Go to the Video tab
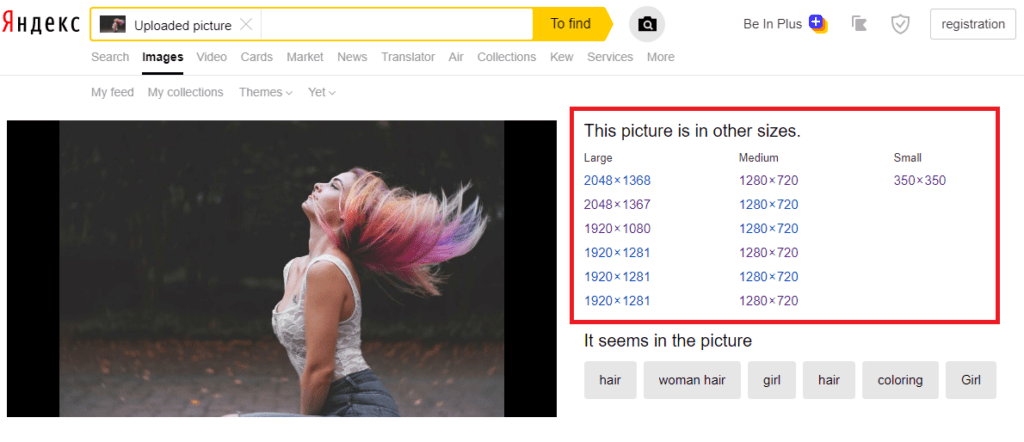The height and width of the screenshot is (442, 1024). (x=212, y=57)
